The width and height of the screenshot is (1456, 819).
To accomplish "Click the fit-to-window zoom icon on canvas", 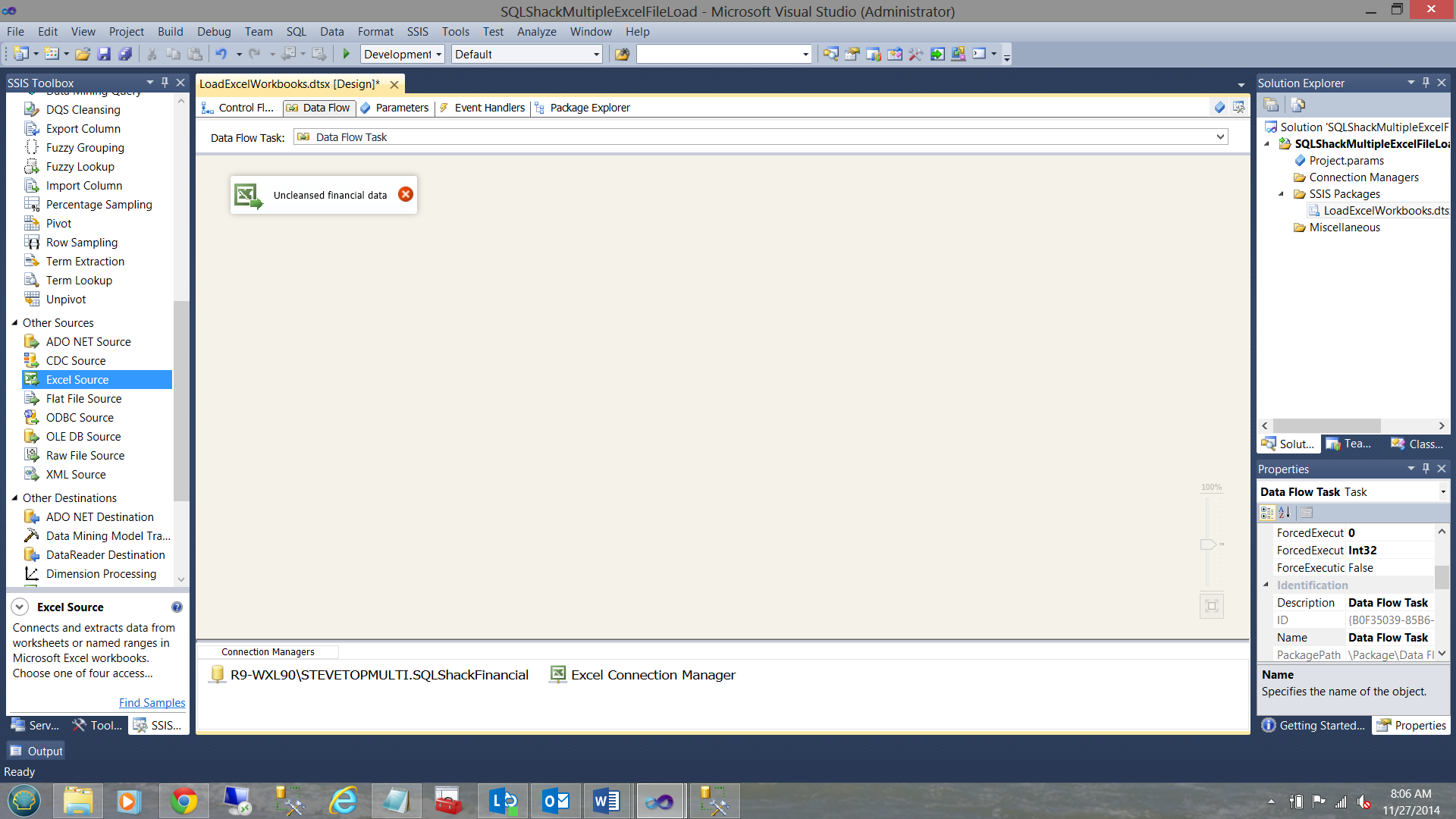I will tap(1211, 605).
